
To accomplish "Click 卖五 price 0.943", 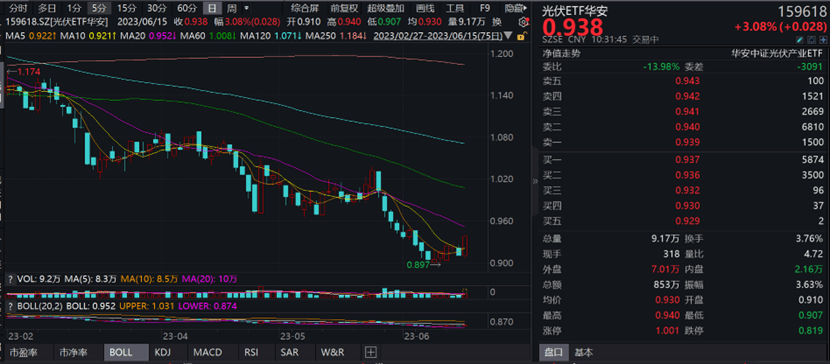I will 689,81.
